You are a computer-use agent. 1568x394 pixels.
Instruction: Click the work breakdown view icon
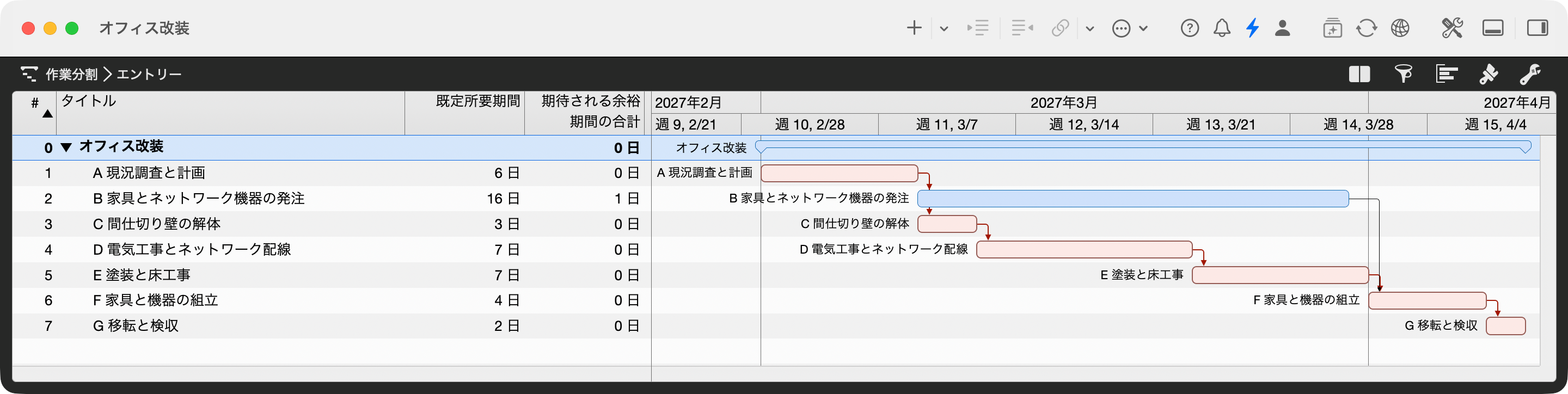click(x=29, y=74)
